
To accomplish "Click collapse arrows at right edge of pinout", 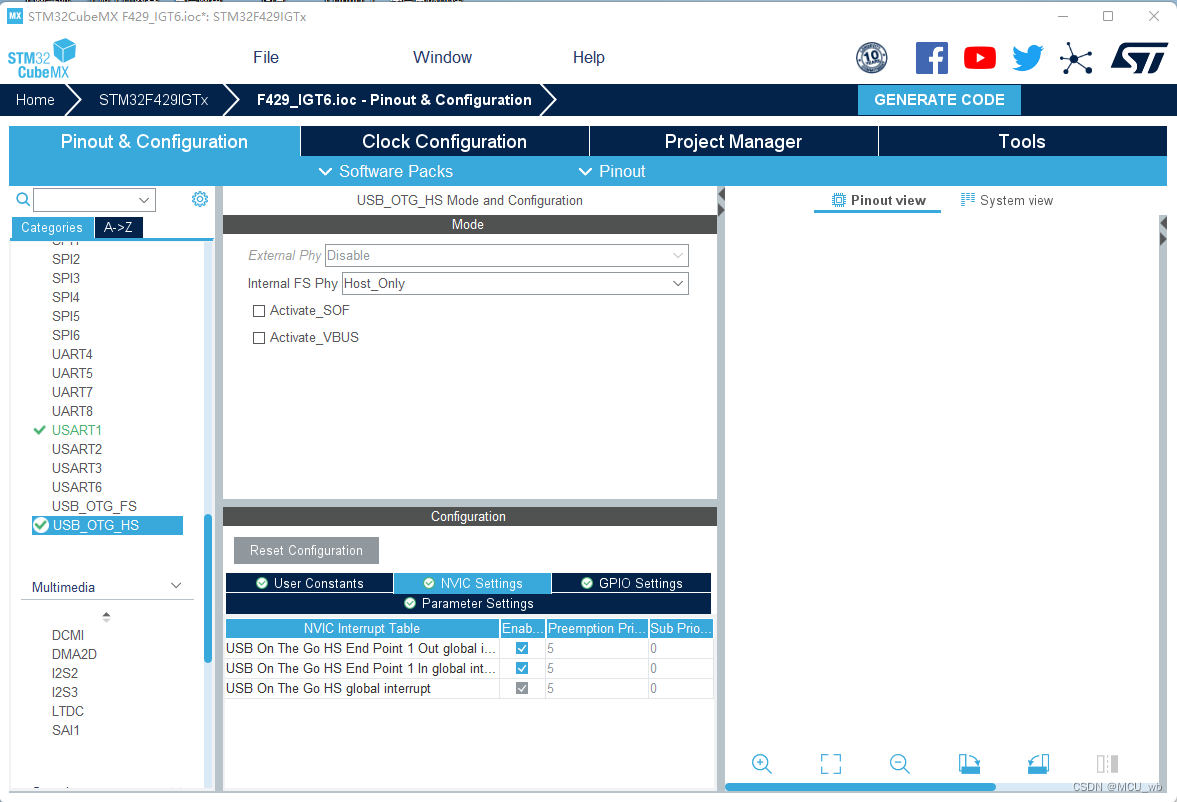I will coord(1163,231).
